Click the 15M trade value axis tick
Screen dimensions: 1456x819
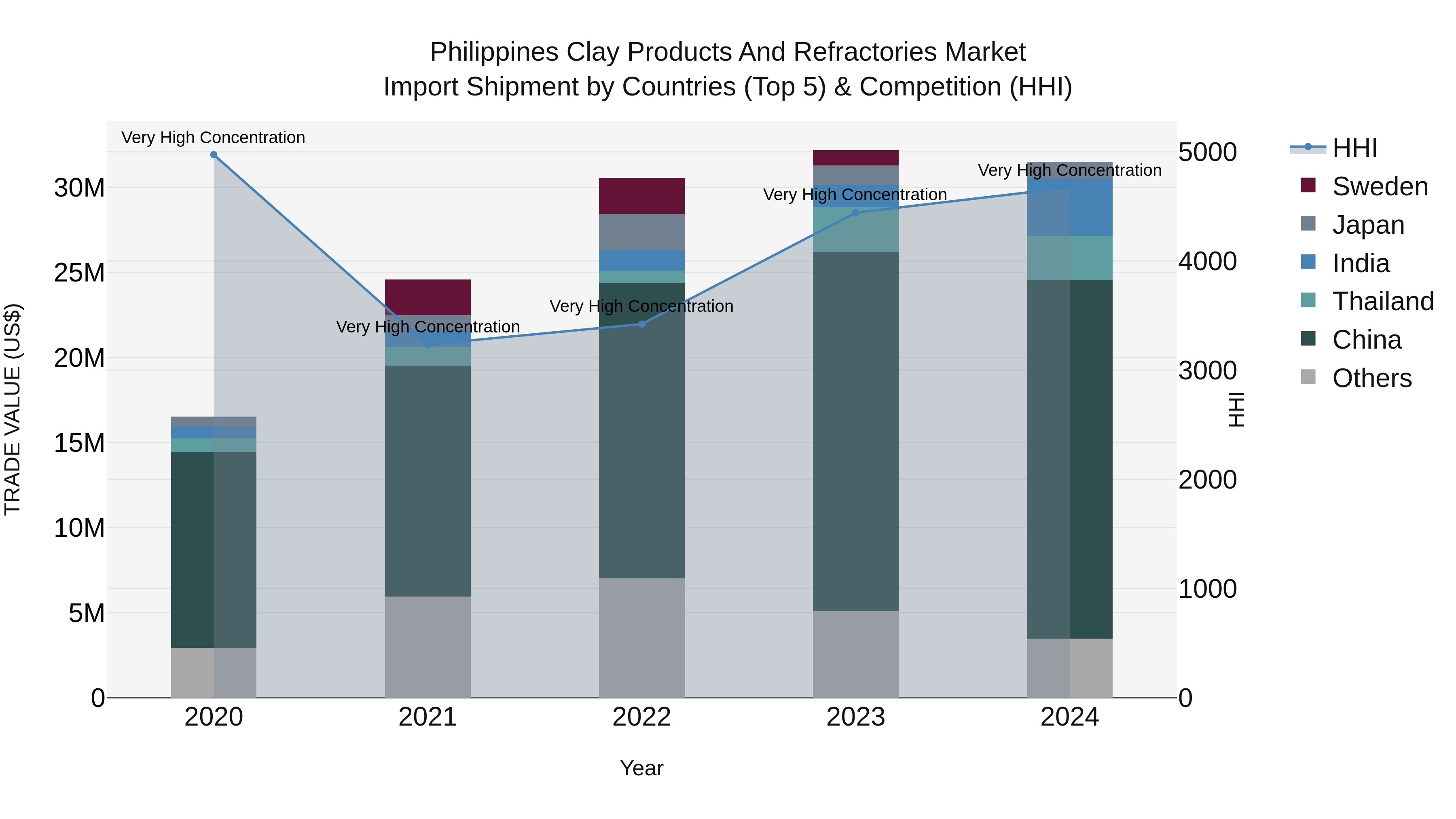click(x=79, y=442)
